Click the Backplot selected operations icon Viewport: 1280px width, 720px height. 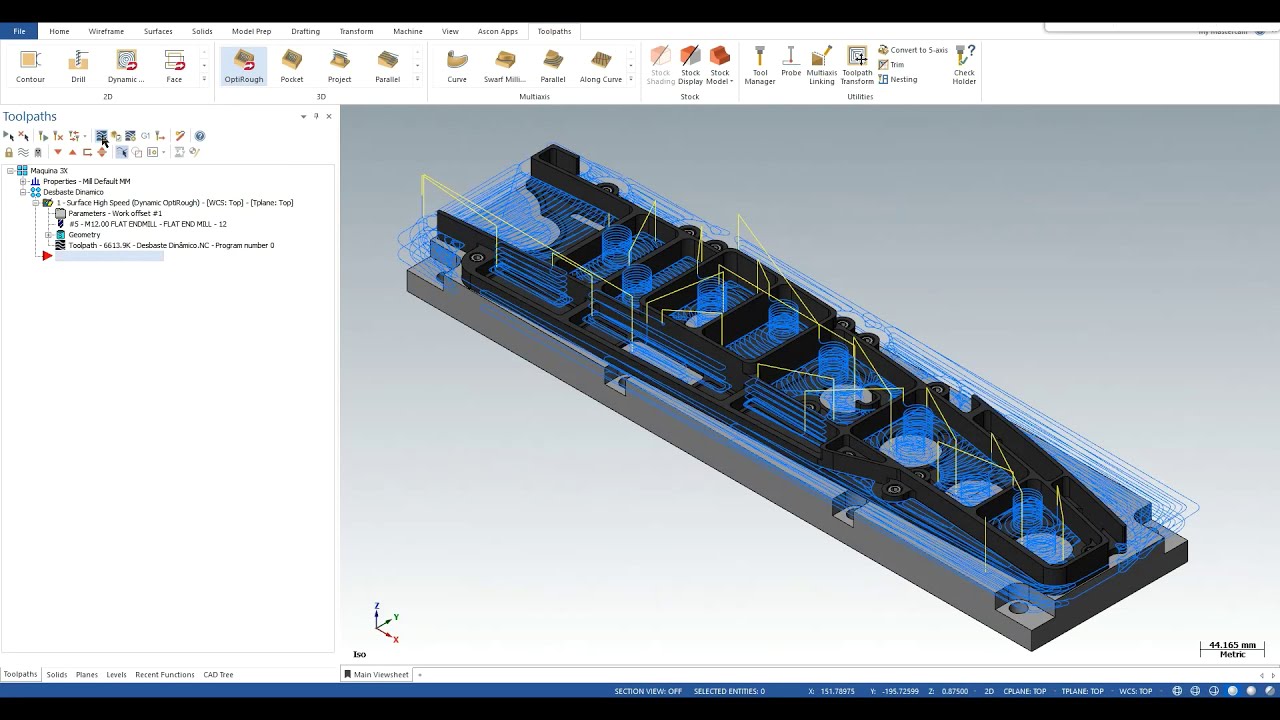[102, 136]
